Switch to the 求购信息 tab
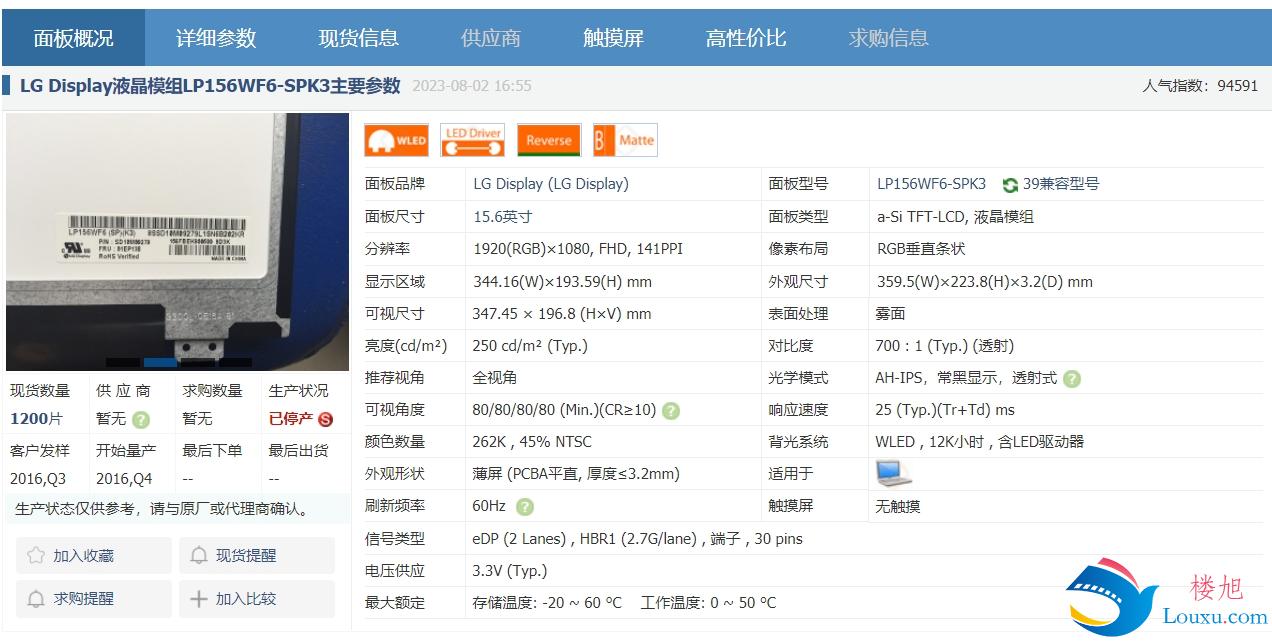 click(889, 38)
